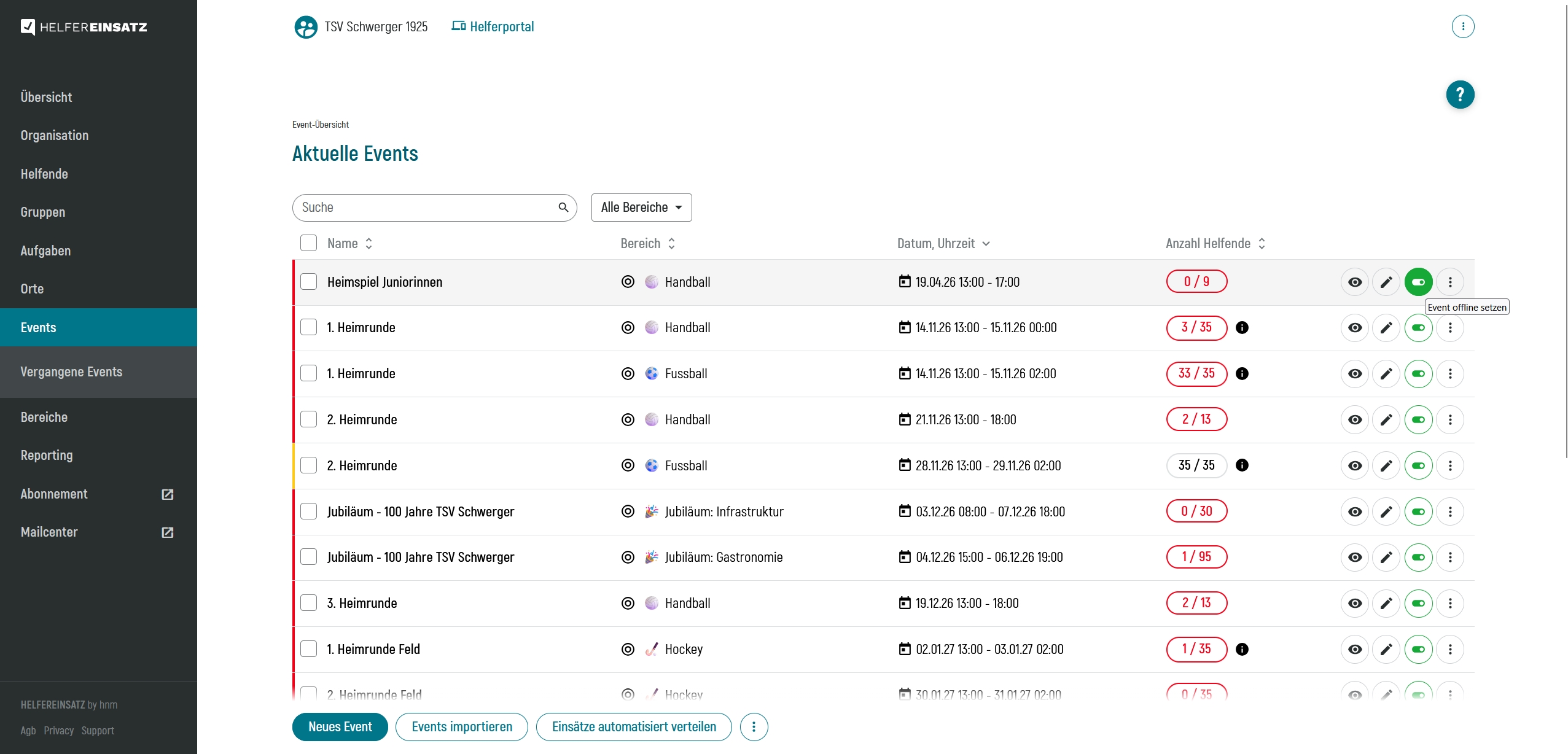View the 3. Heimrunde event via eye icon
The width and height of the screenshot is (1568, 754).
coord(1354,603)
